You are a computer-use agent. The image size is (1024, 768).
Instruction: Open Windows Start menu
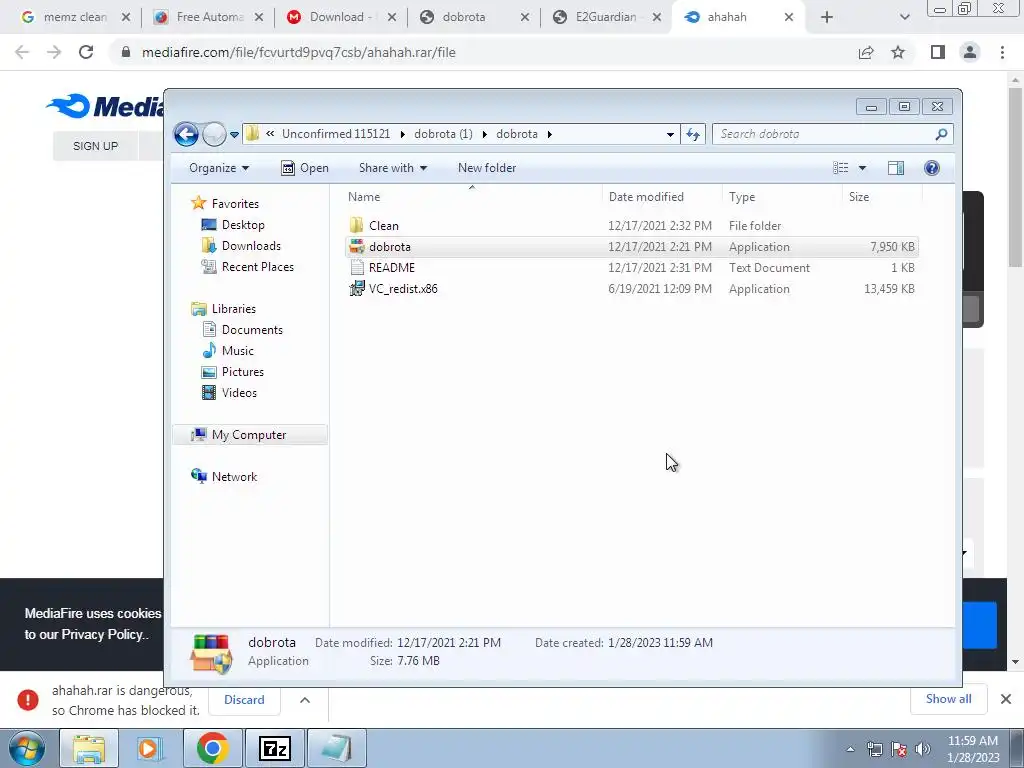[27, 748]
